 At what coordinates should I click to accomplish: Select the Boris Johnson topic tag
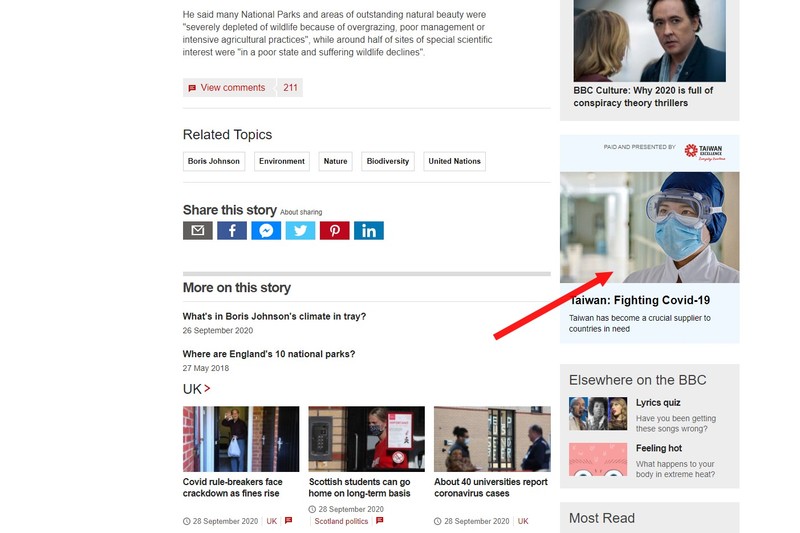tap(214, 161)
